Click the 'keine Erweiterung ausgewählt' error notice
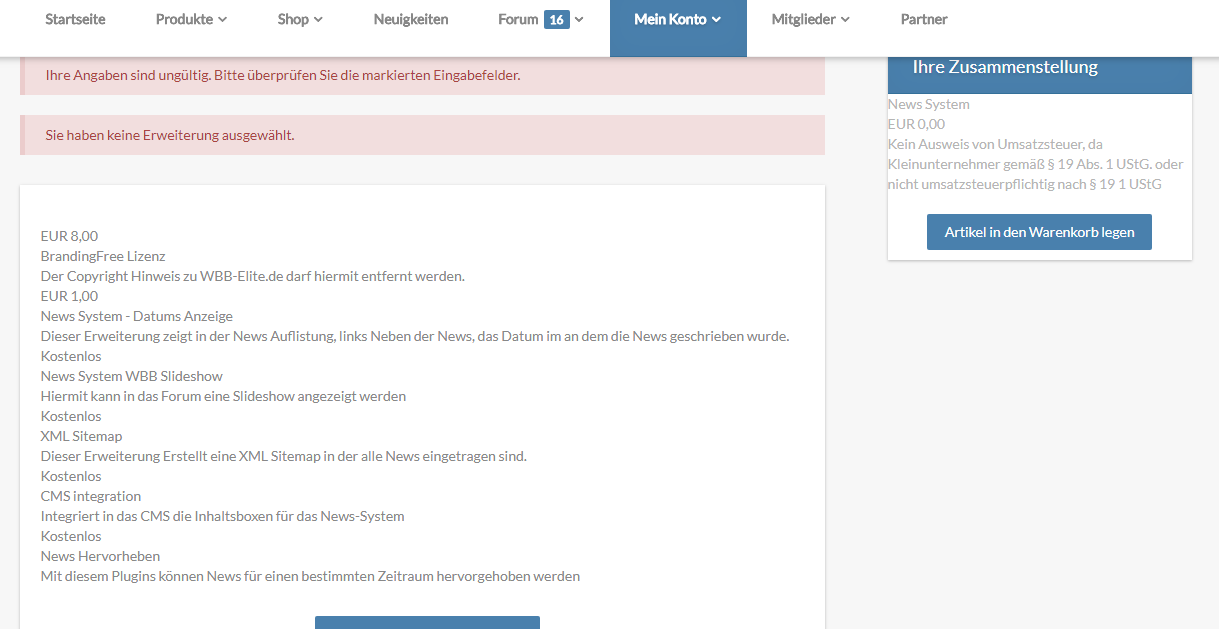Screen dimensions: 1219x629 (170, 135)
